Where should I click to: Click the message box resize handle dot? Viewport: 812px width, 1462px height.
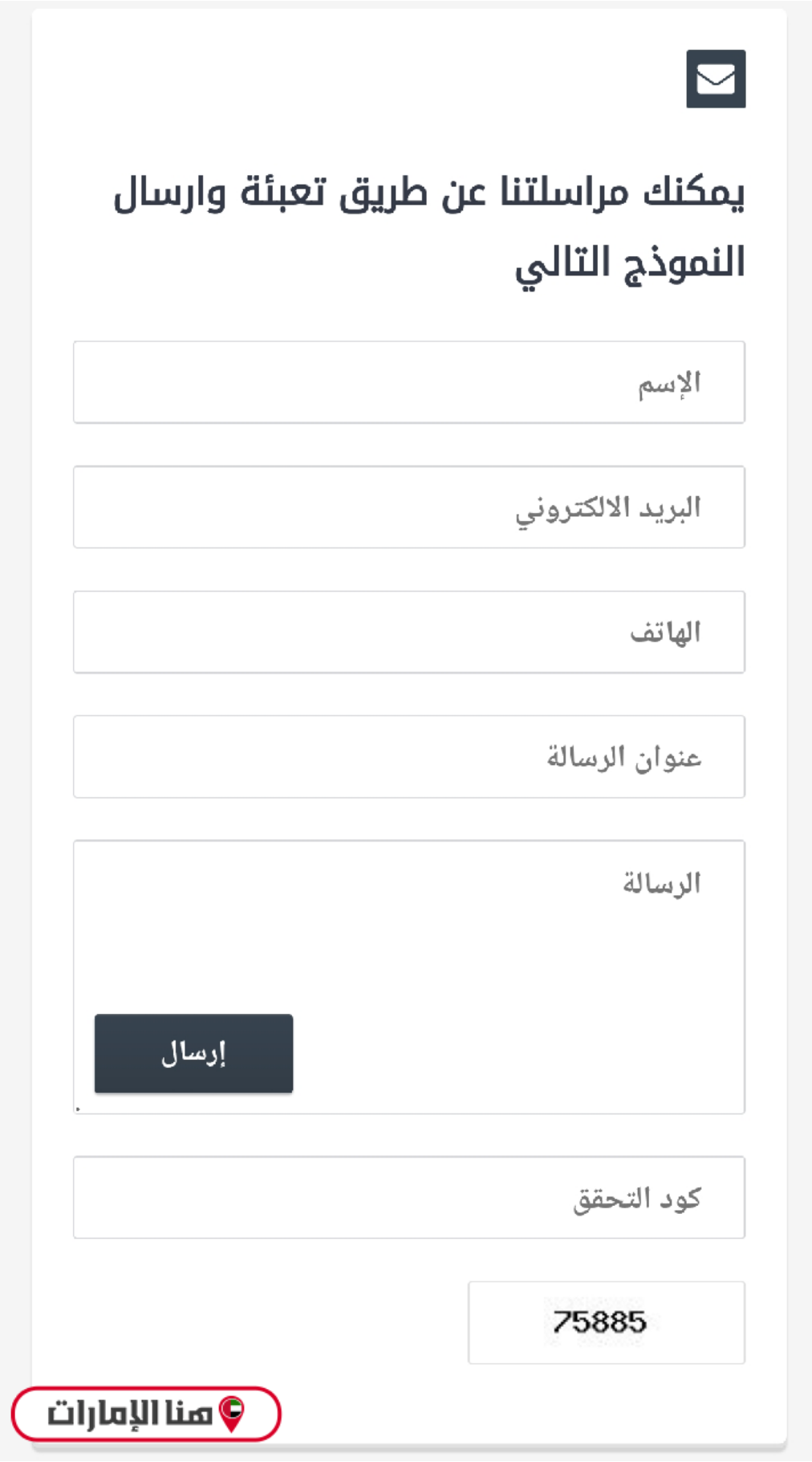coord(78,1109)
